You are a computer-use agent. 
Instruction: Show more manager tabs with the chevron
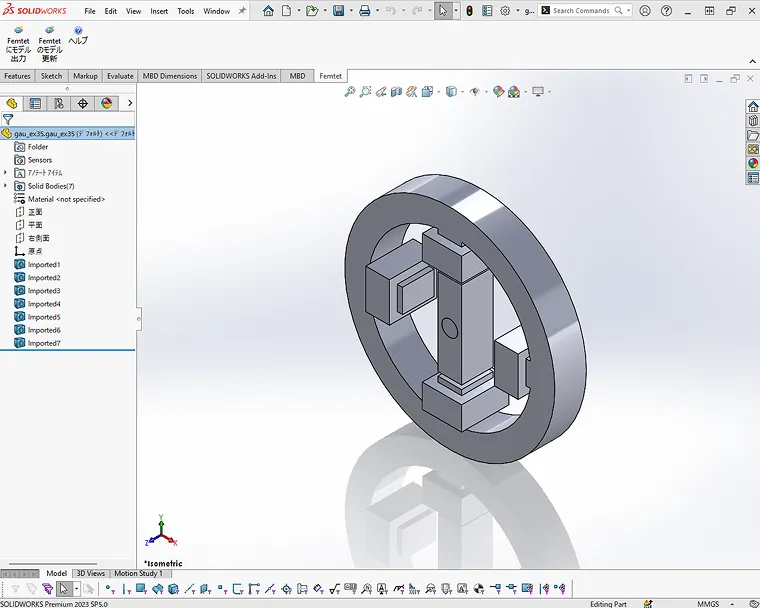[129, 103]
